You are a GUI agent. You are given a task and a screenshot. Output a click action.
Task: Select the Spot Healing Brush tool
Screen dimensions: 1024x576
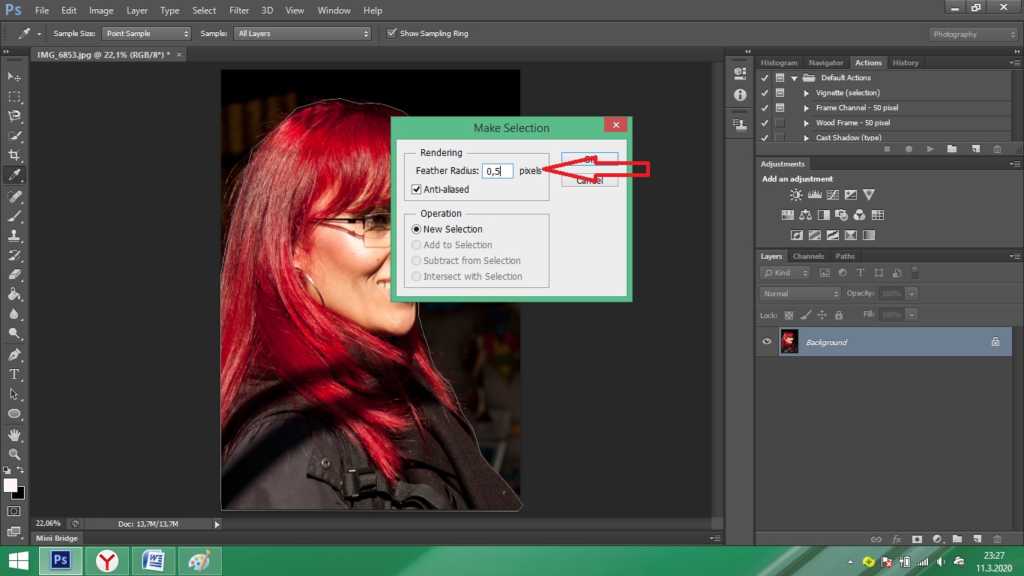(x=14, y=196)
